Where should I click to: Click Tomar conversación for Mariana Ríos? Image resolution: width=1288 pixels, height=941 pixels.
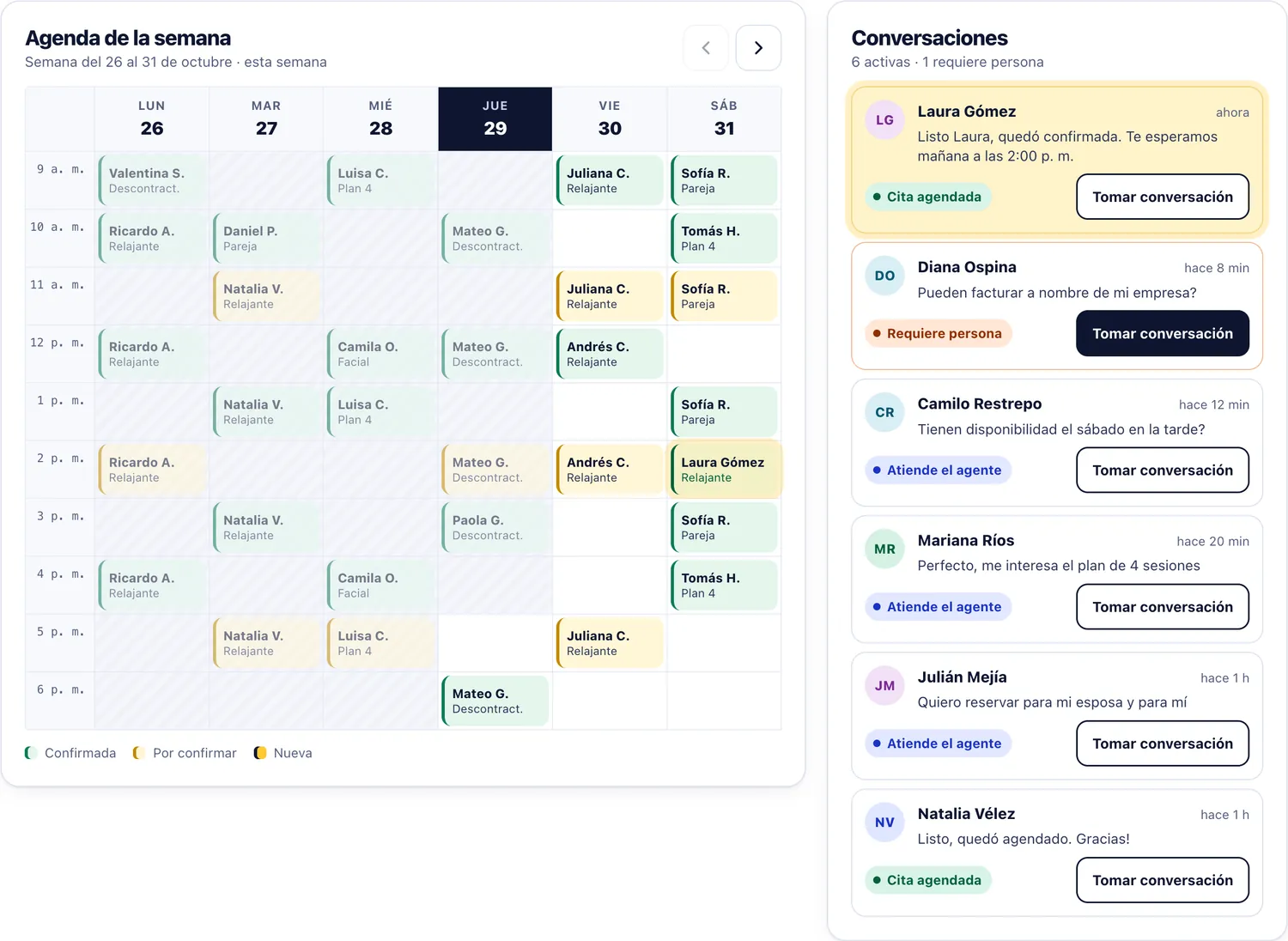(1163, 606)
